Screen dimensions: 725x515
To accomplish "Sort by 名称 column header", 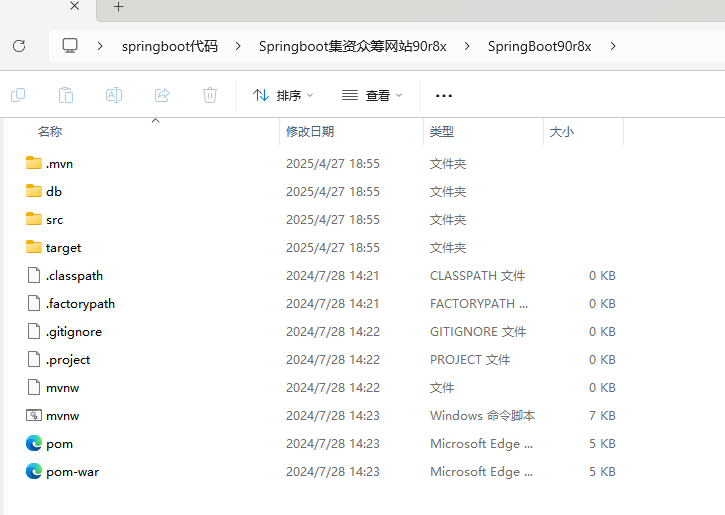I will (50, 131).
